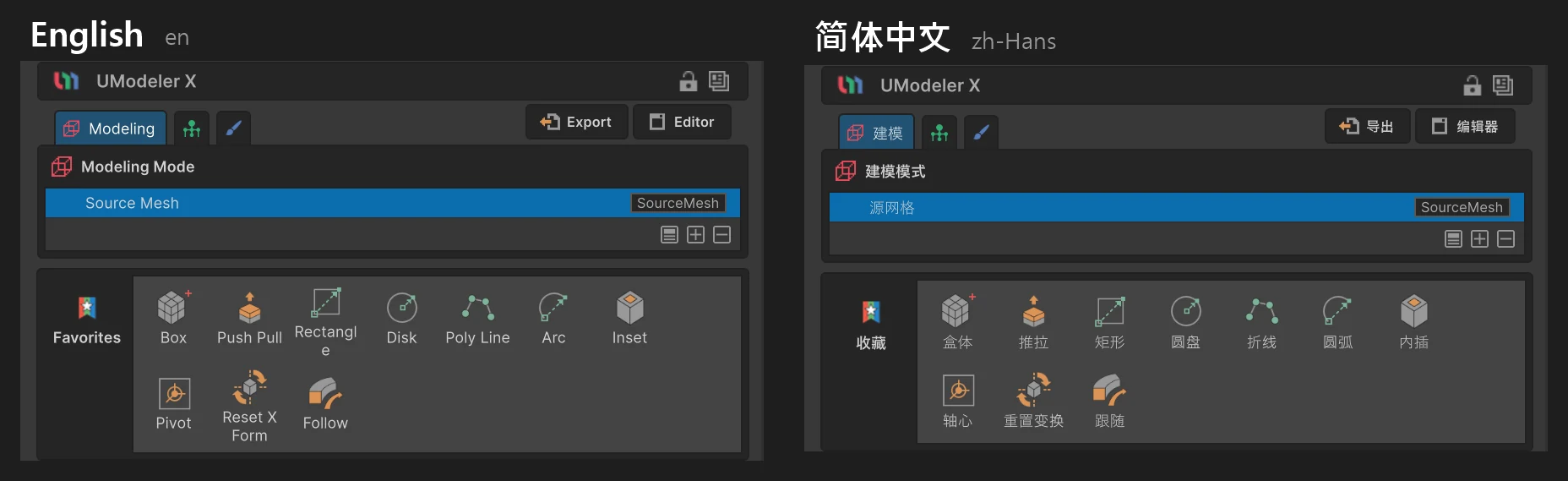Select the 圆盘 tool in the Chinese panel

coord(1185,321)
